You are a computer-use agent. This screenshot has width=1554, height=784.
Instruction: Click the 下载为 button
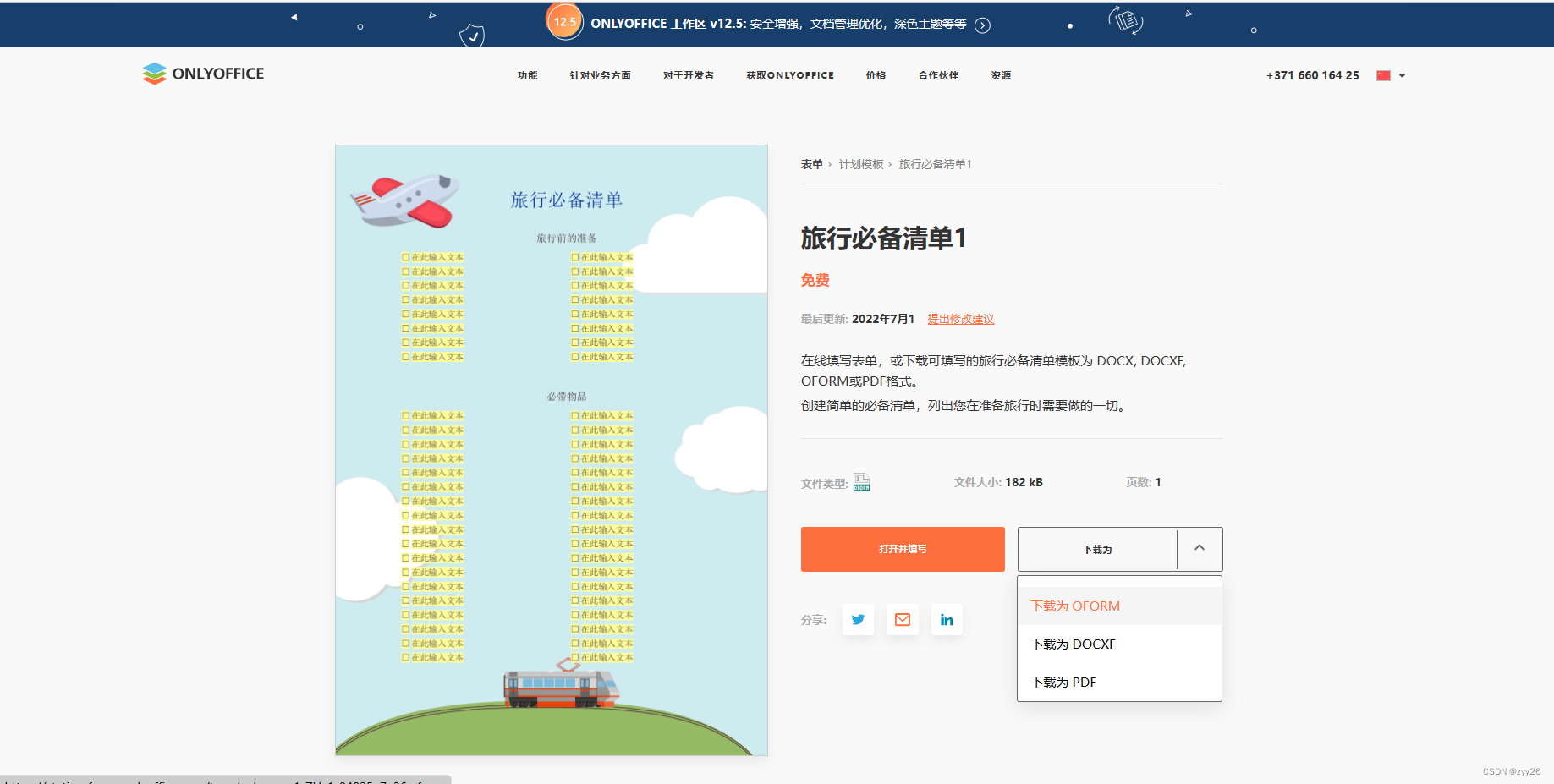point(1097,550)
